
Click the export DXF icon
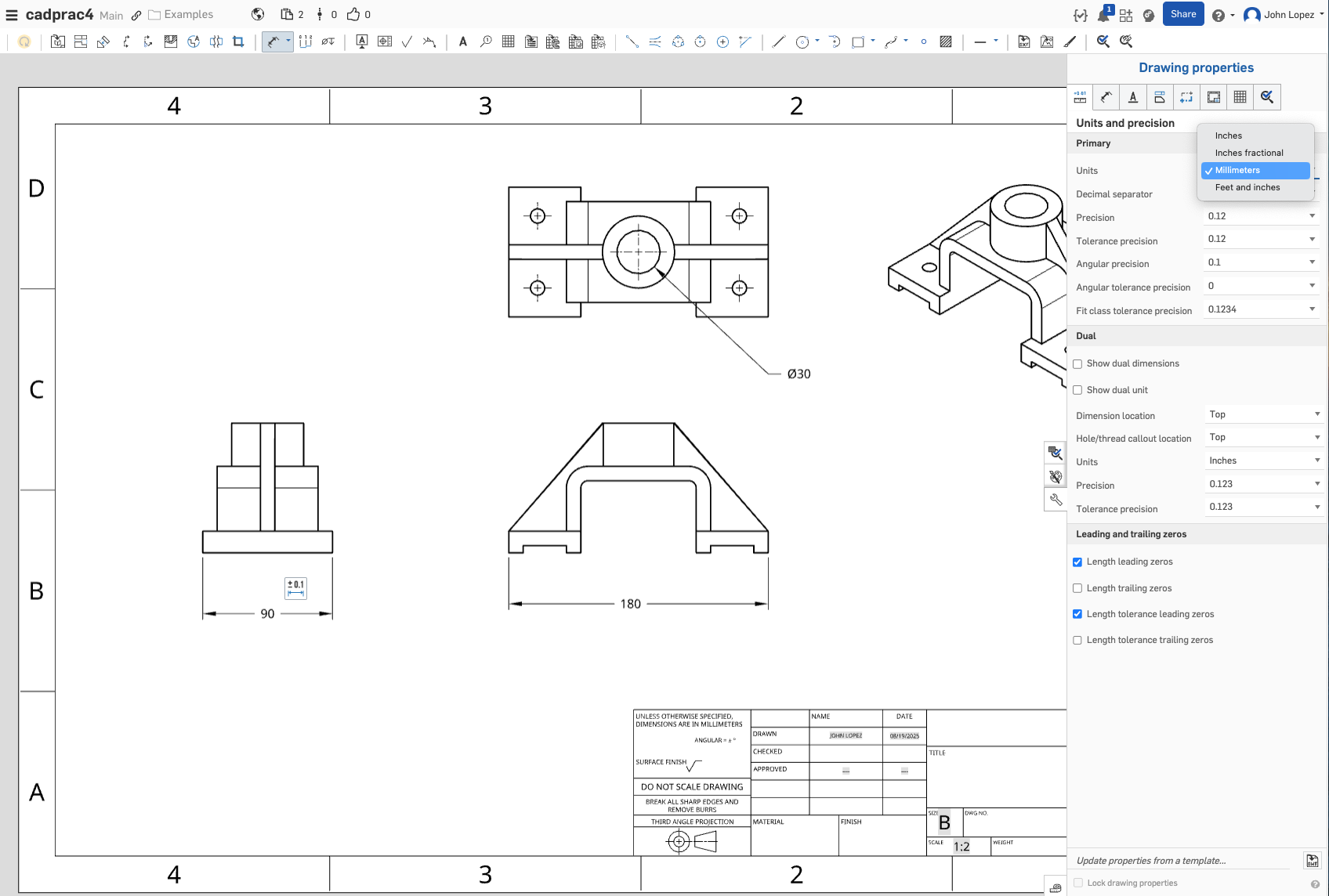[x=1024, y=42]
